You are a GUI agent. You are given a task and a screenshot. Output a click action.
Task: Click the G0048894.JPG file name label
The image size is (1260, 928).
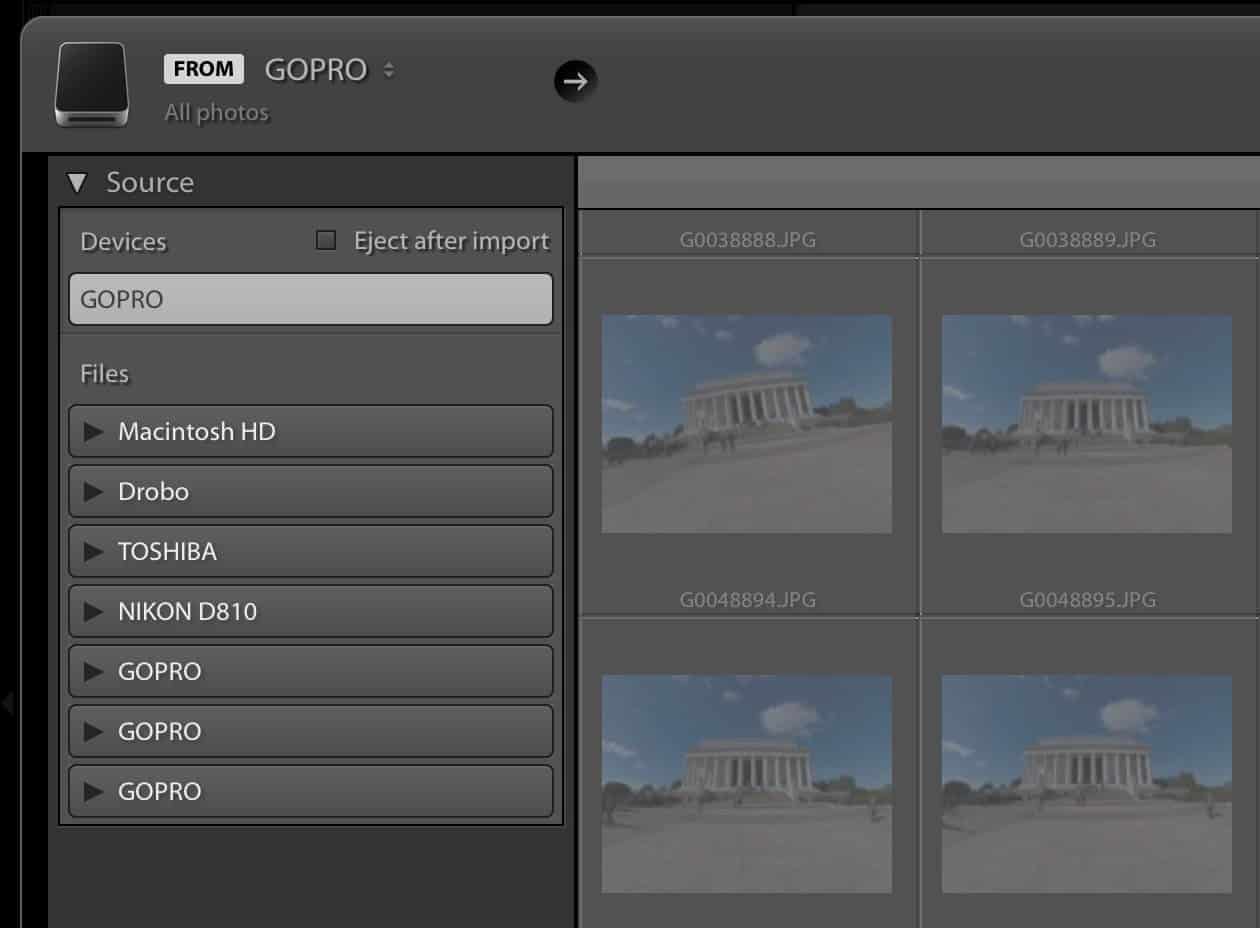(748, 600)
